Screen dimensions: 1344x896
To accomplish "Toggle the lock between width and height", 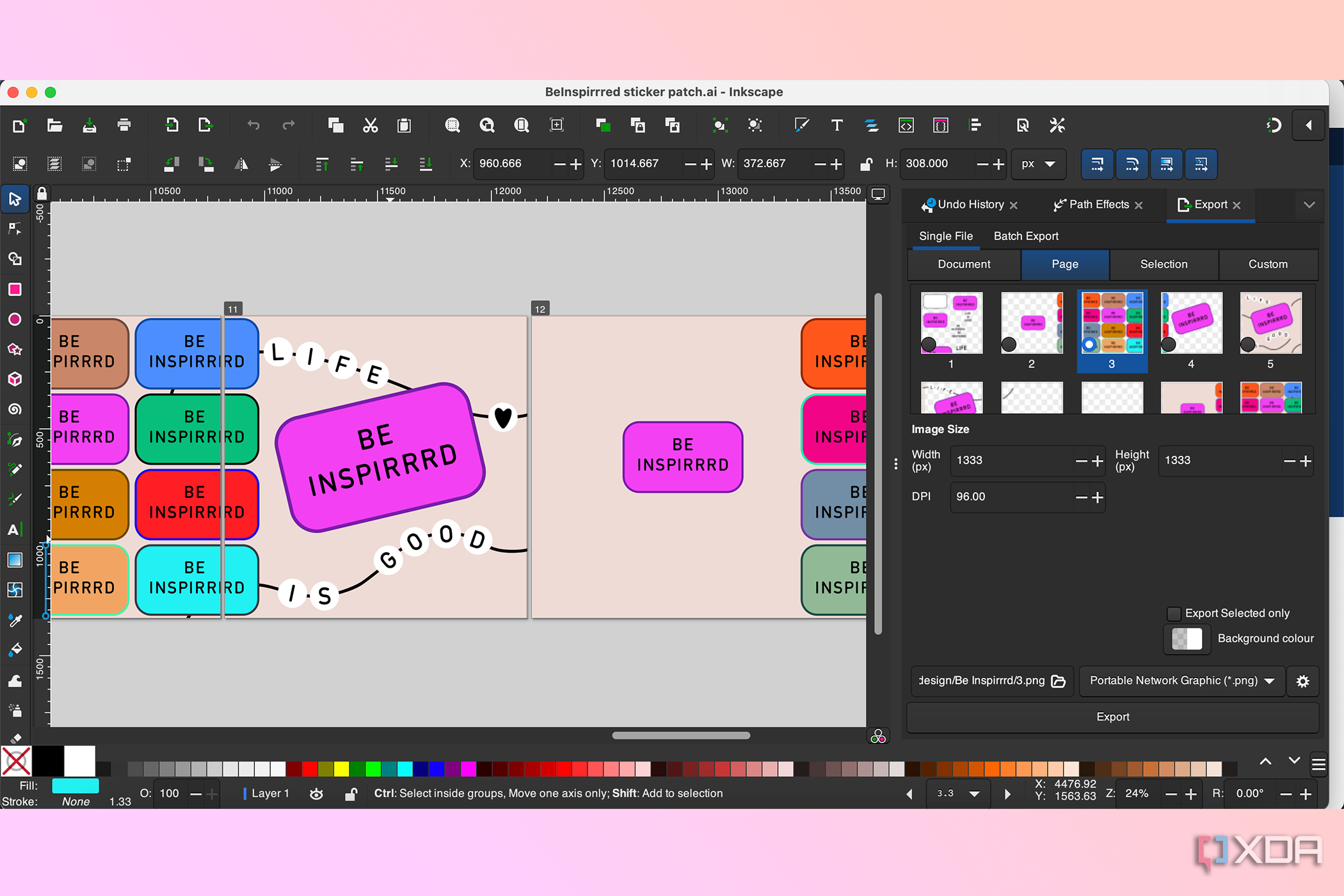I will coord(866,164).
